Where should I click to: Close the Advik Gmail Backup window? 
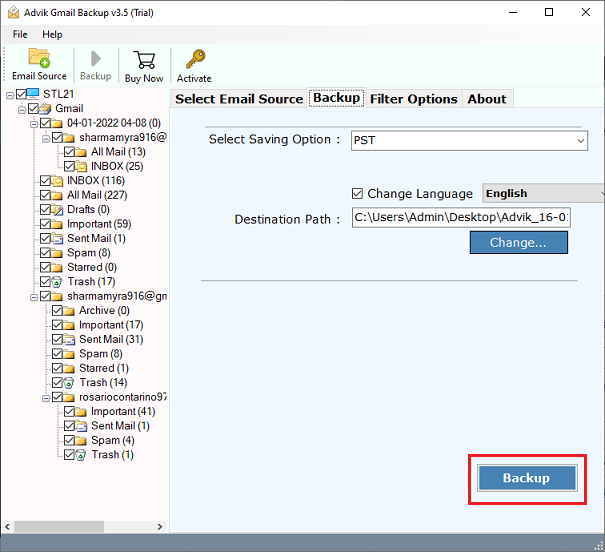585,12
